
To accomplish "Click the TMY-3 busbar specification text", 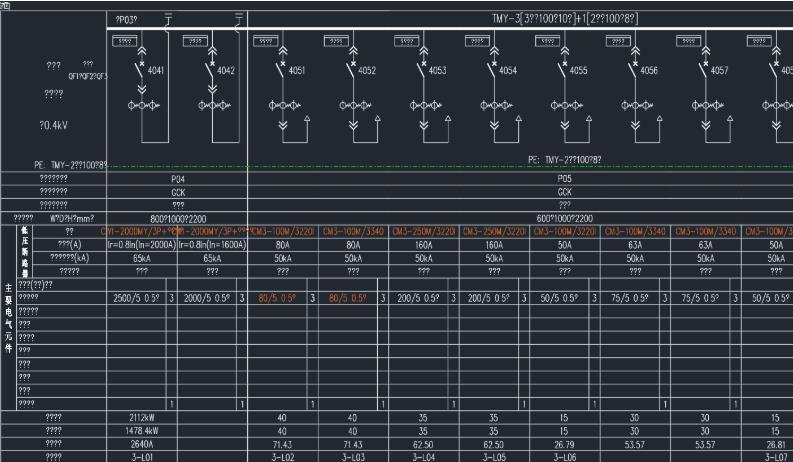I will (x=565, y=19).
